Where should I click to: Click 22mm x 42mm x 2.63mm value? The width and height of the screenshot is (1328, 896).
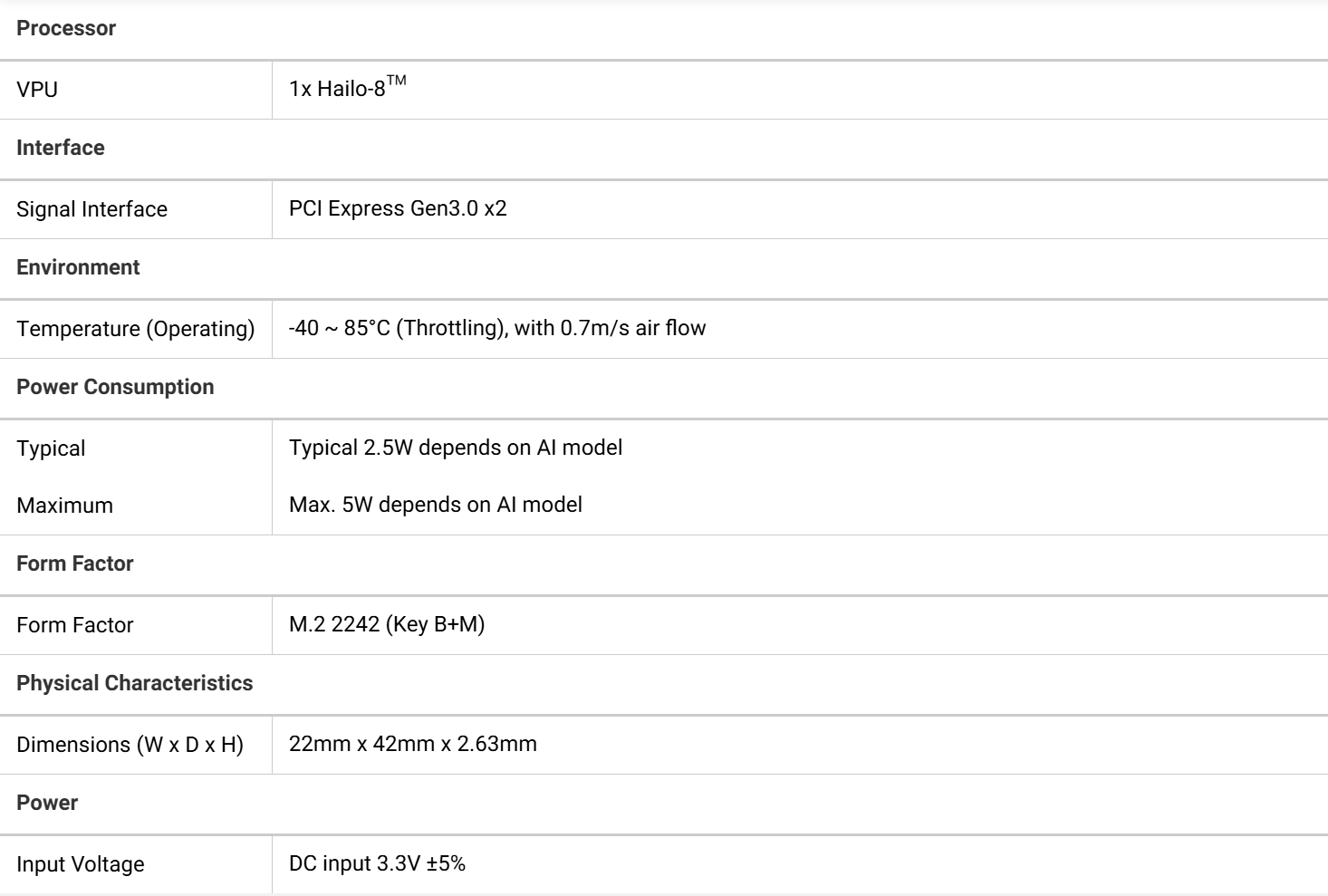point(413,744)
